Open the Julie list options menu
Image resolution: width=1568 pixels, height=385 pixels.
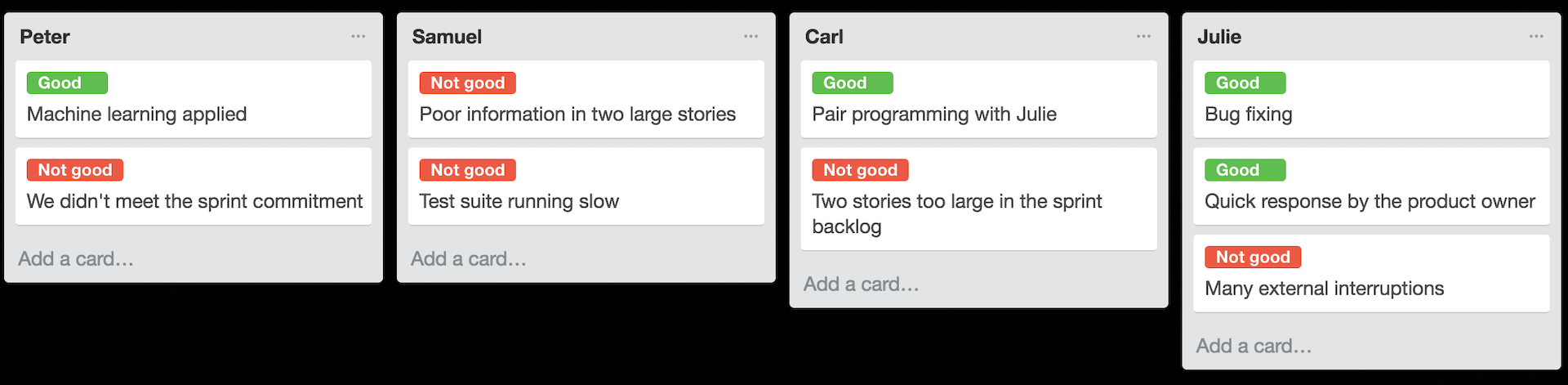click(x=1536, y=36)
